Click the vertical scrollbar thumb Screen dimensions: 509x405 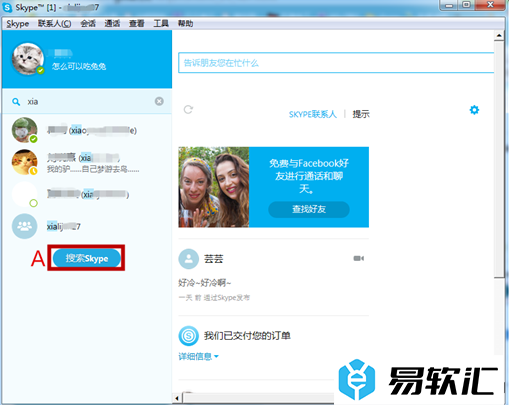pyautogui.click(x=499, y=159)
